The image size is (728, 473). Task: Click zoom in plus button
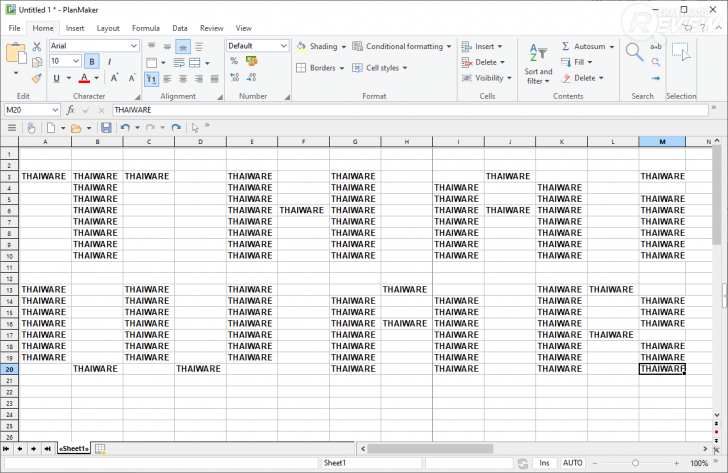[x=676, y=463]
